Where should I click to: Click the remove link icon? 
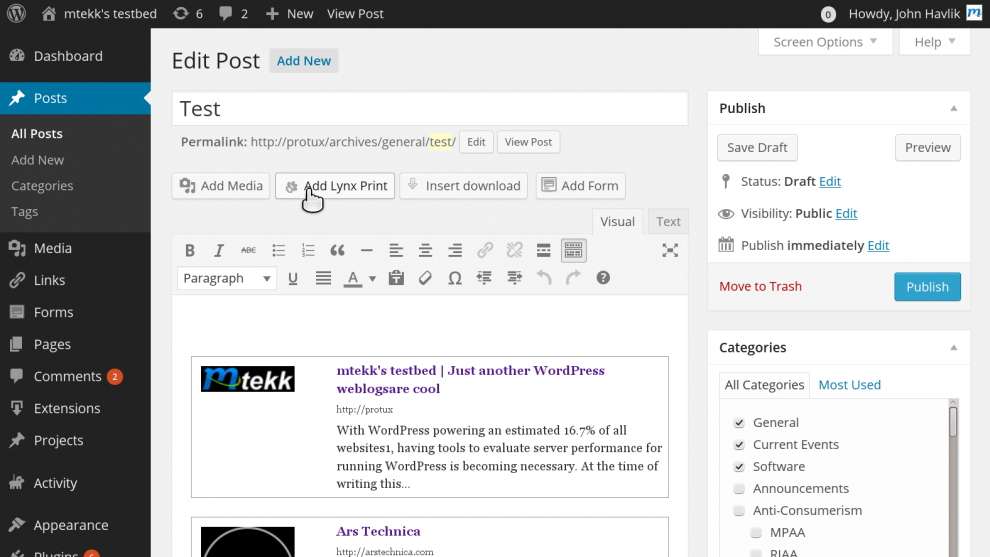coord(515,251)
